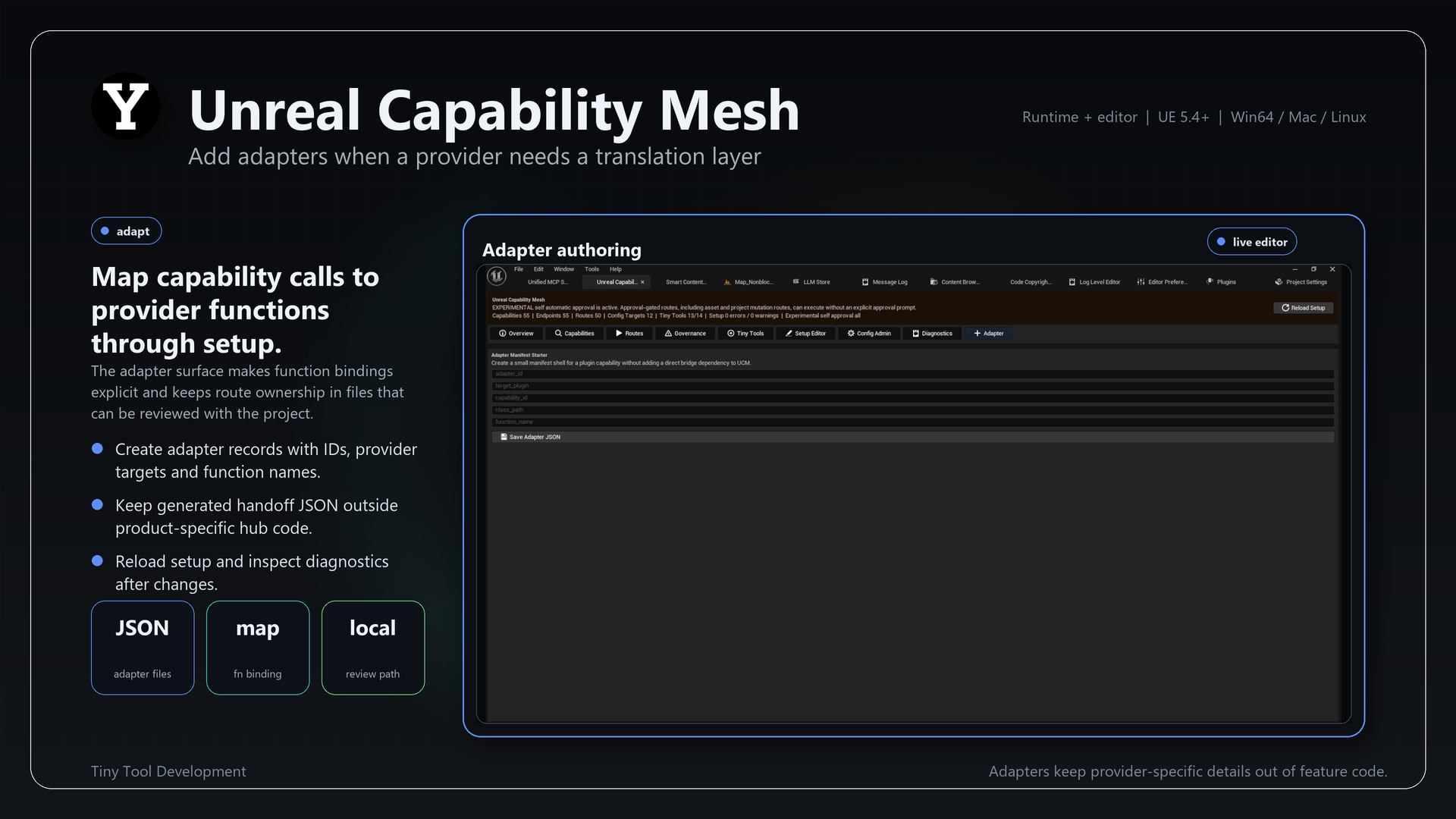
Task: Select the local review path card
Action: click(373, 648)
